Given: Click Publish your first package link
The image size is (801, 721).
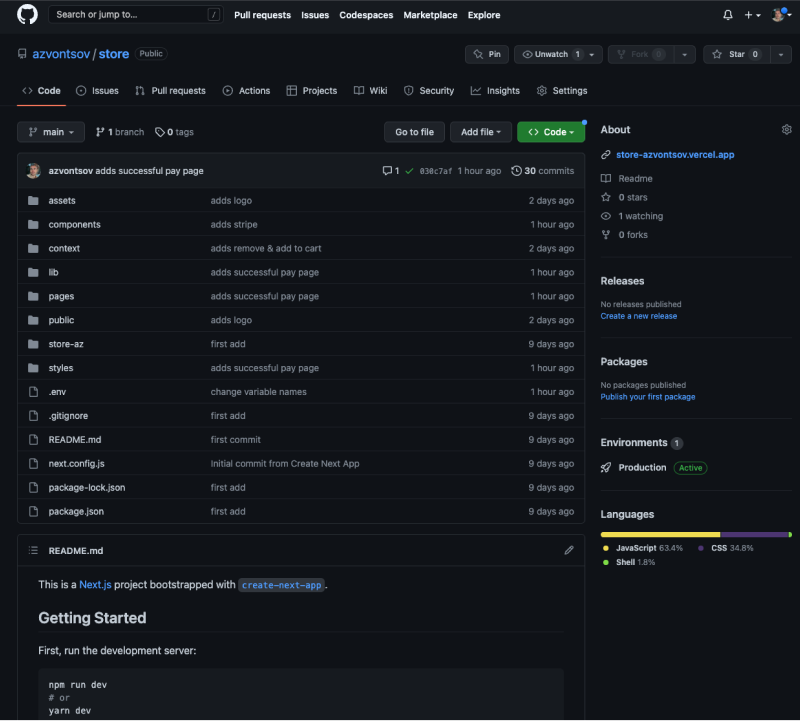Looking at the screenshot, I should click(648, 397).
